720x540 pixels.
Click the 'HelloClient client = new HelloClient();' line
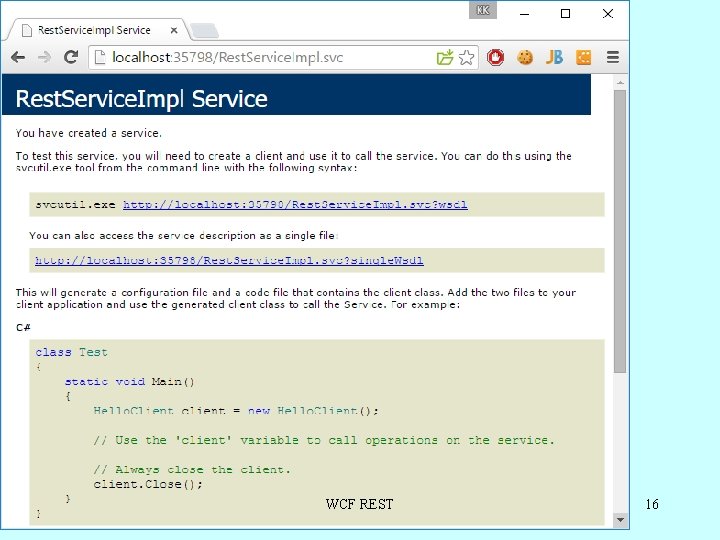[236, 411]
